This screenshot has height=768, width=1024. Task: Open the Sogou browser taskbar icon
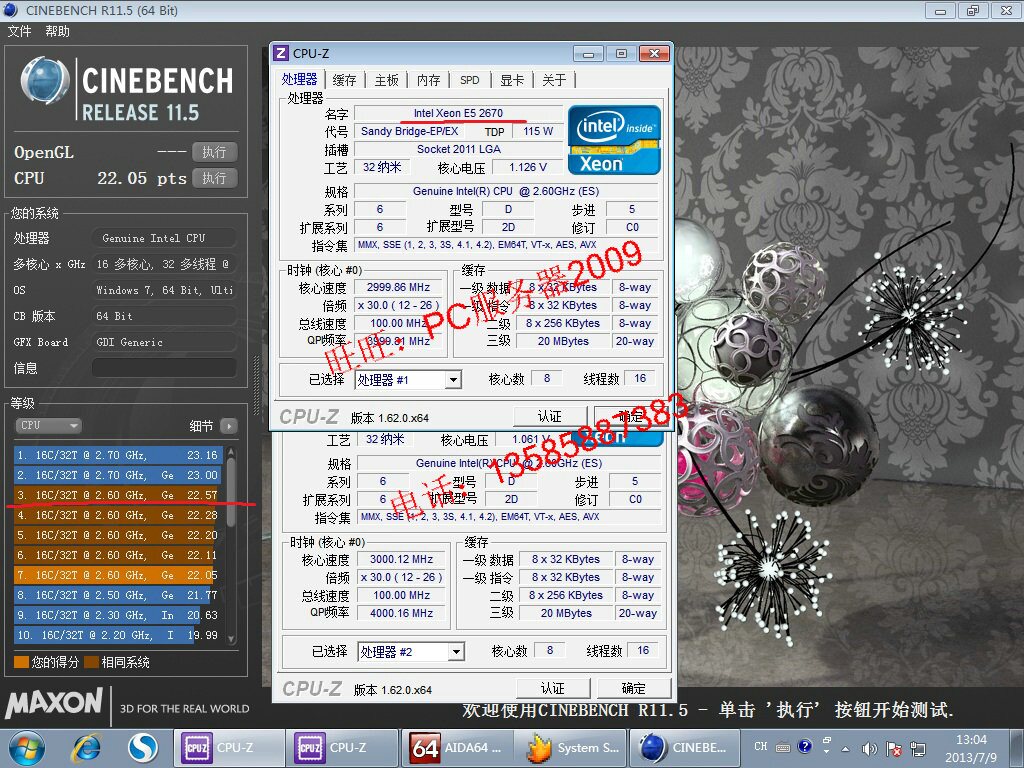[142, 748]
